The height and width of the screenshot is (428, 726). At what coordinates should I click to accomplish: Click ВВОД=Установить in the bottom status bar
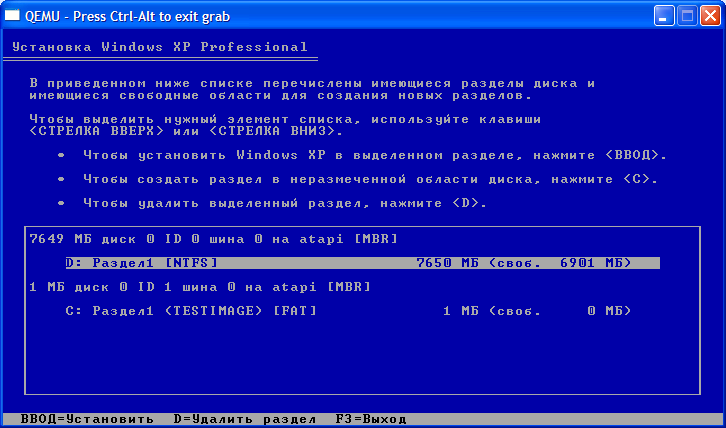click(x=80, y=419)
